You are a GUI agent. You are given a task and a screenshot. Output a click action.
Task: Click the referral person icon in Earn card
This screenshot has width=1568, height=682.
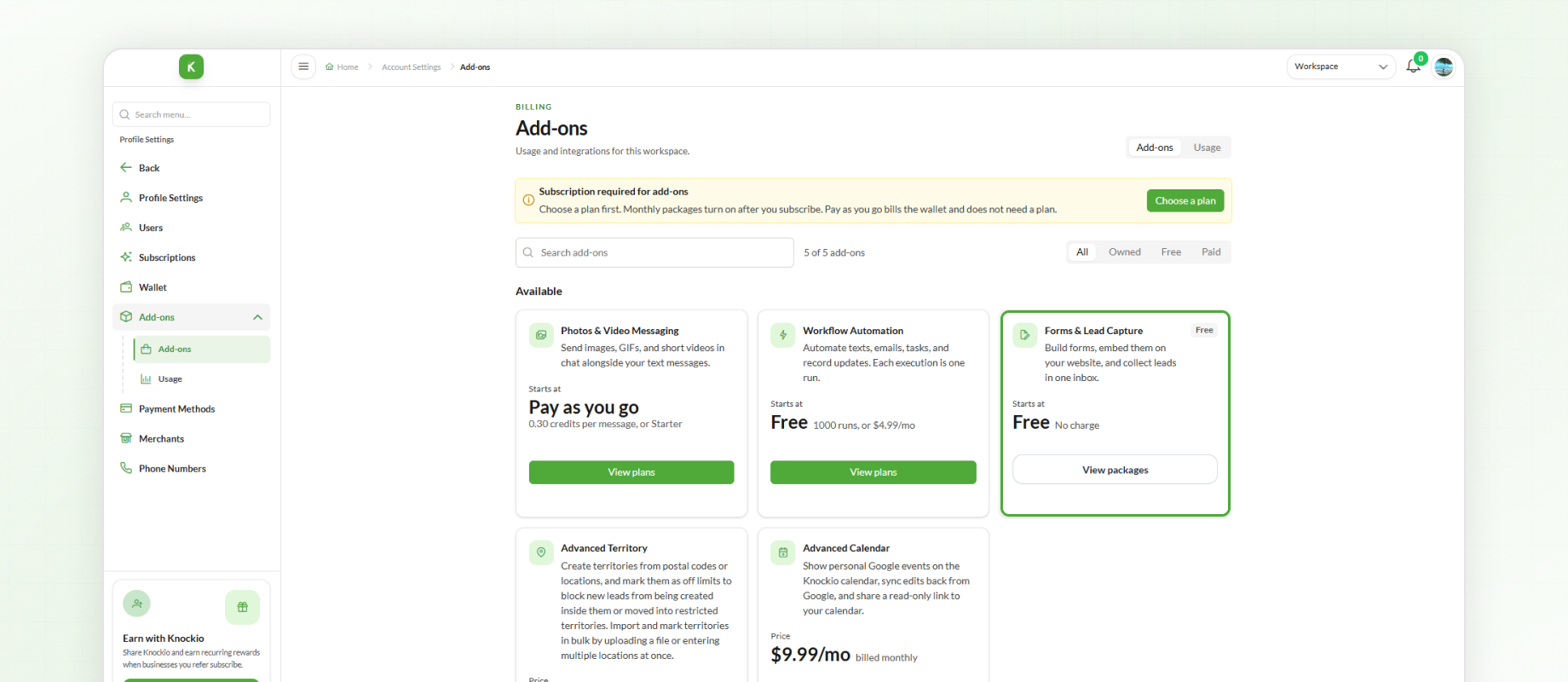pos(137,604)
